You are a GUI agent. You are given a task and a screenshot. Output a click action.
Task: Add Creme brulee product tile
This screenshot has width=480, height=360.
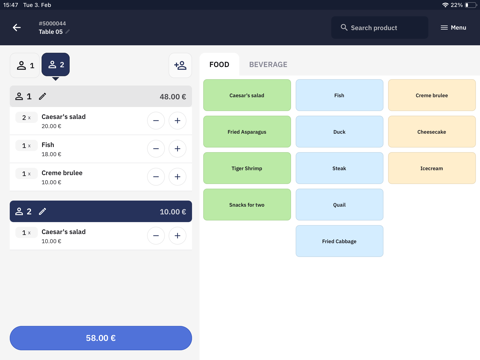[432, 95]
